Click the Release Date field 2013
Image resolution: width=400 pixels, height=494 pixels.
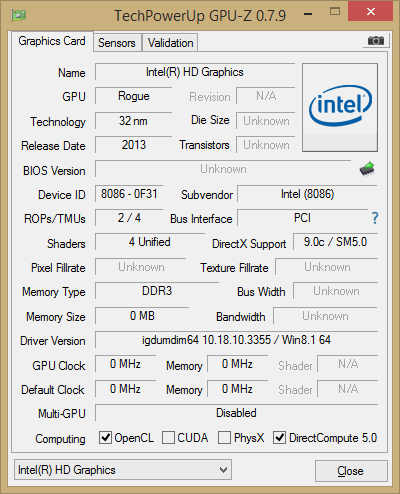pos(134,145)
